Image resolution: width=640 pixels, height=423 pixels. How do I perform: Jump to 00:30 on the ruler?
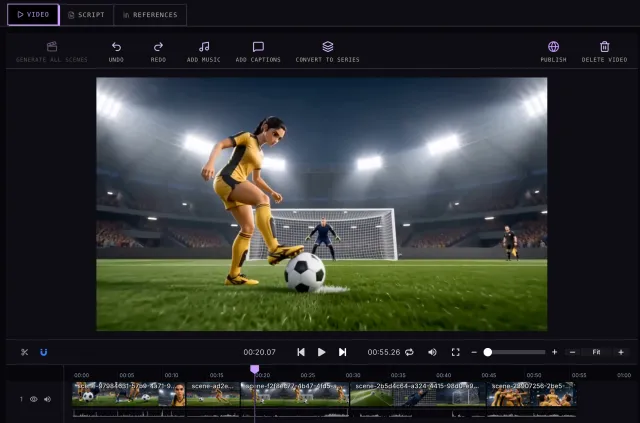click(353, 375)
